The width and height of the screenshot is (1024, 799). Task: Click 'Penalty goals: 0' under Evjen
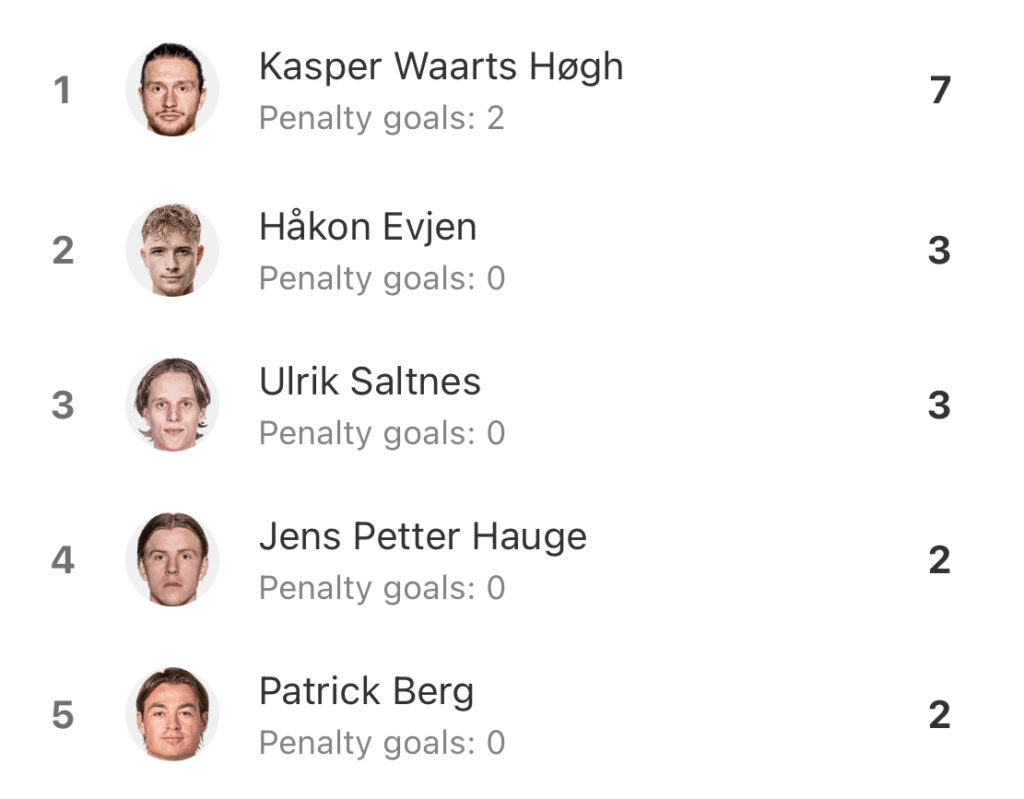coord(382,279)
